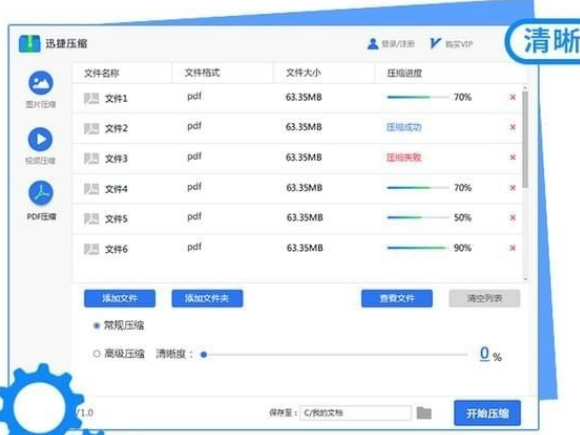Click the 文件4 70% progress bar
Viewport: 580px width, 435px height.
tap(418, 188)
